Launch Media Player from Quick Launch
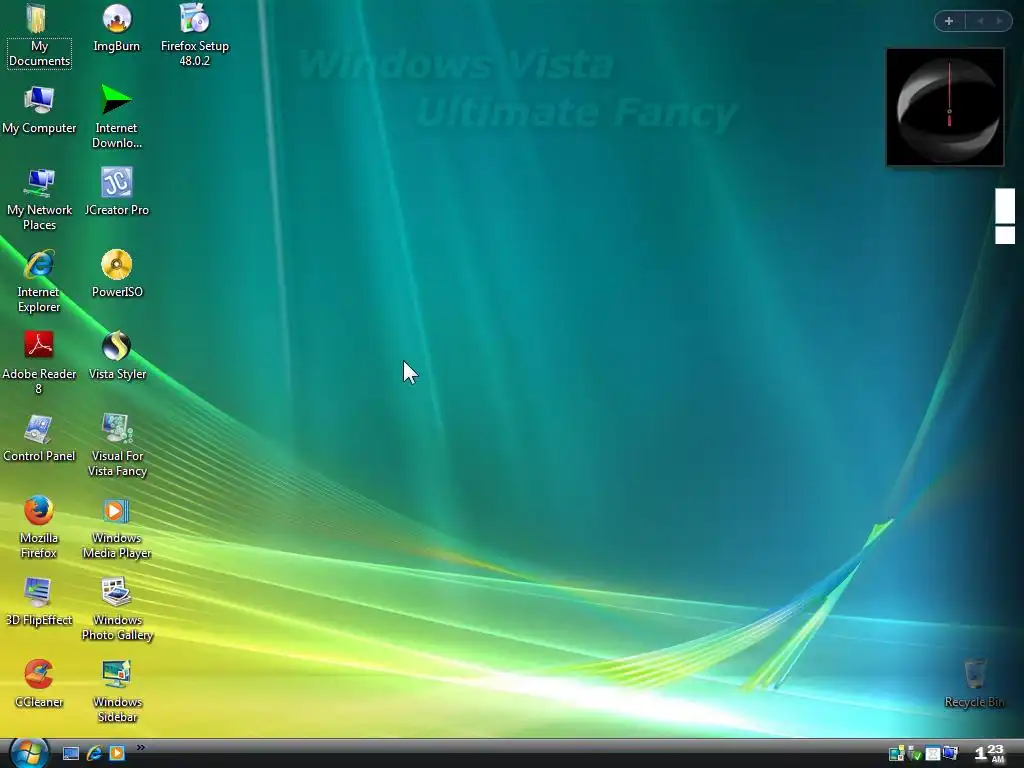Viewport: 1024px width, 768px height. pos(117,754)
